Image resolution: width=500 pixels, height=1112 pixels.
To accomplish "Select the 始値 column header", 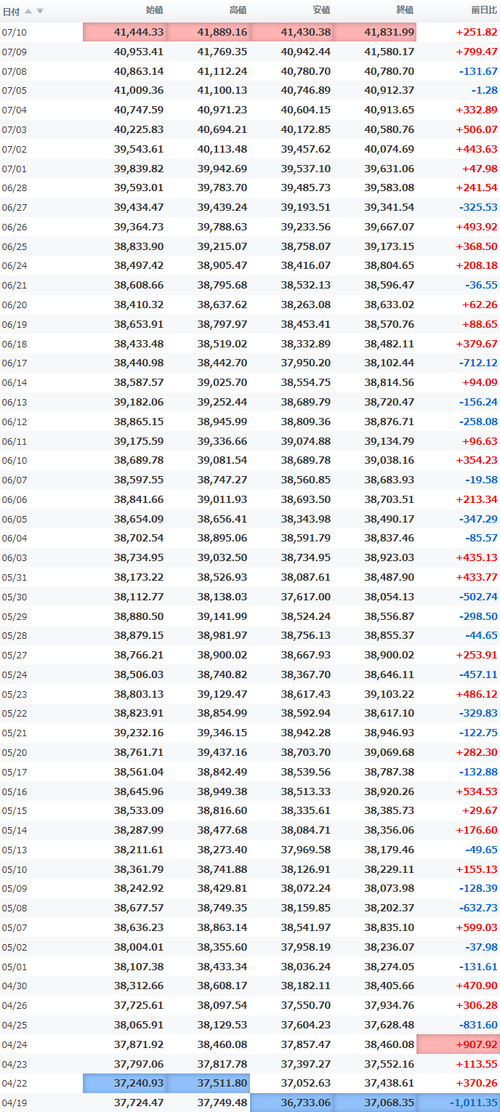I will (155, 10).
